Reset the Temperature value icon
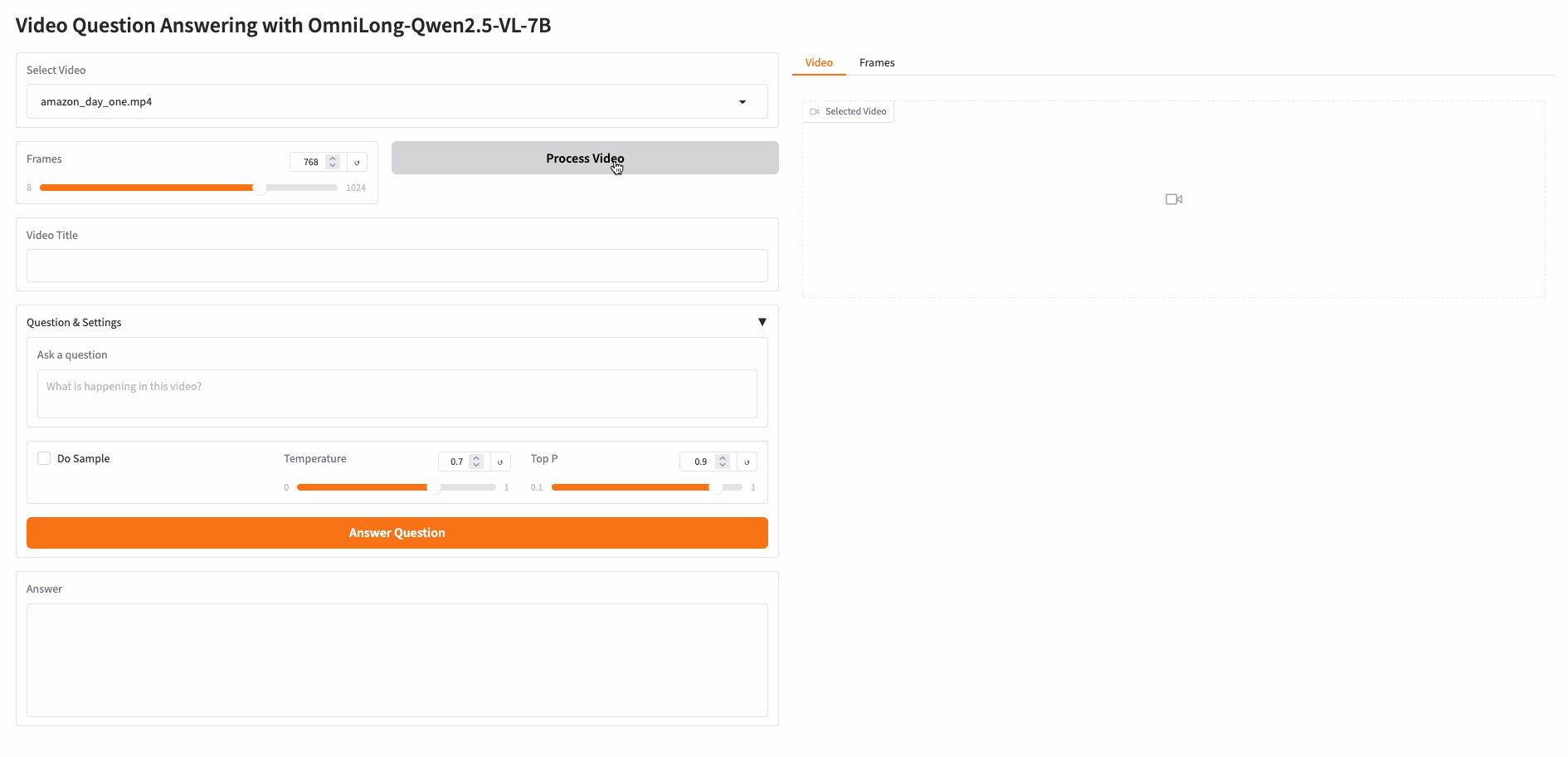Image resolution: width=1568 pixels, height=757 pixels. pos(499,462)
